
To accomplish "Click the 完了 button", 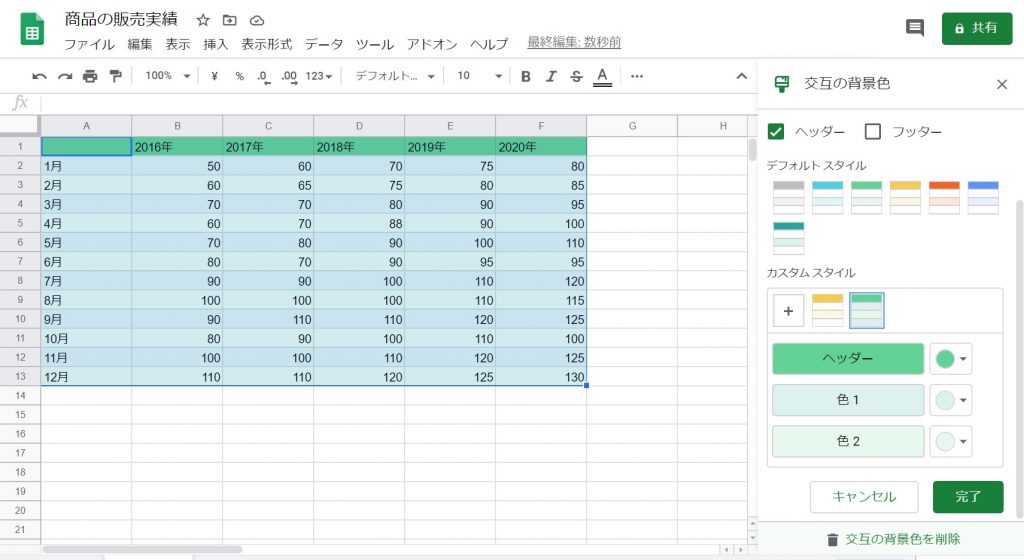I will click(x=968, y=497).
